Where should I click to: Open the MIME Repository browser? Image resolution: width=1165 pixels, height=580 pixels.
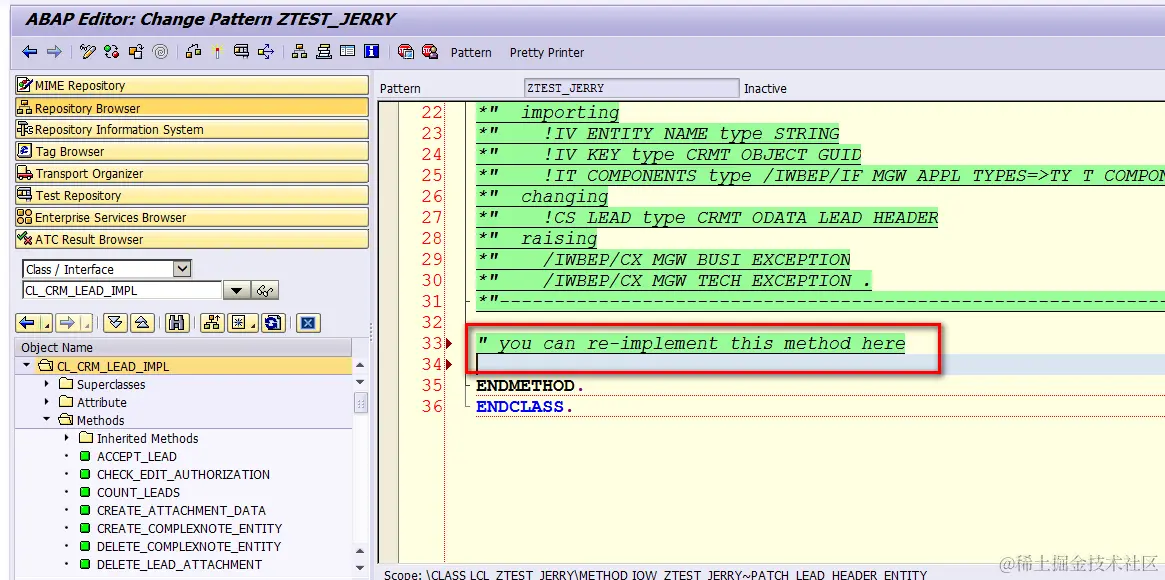[x=192, y=85]
